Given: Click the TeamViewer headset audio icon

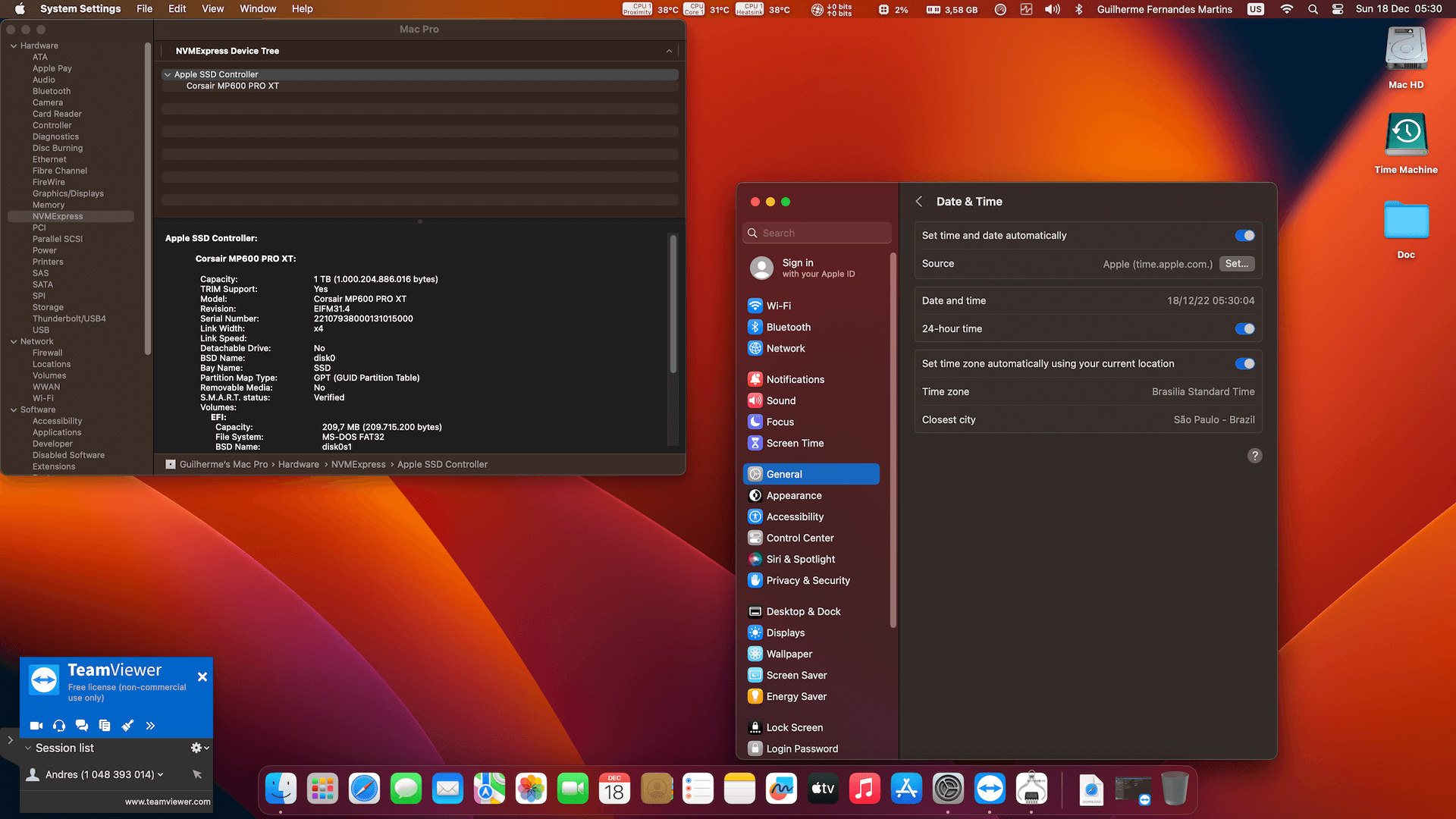Looking at the screenshot, I should pyautogui.click(x=59, y=726).
